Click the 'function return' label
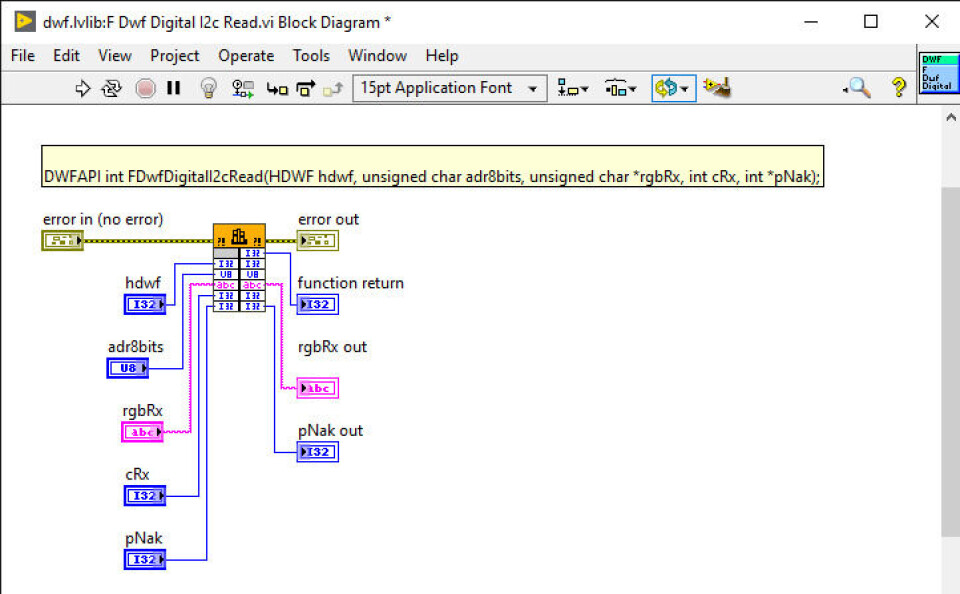Image resolution: width=960 pixels, height=594 pixels. (x=351, y=283)
